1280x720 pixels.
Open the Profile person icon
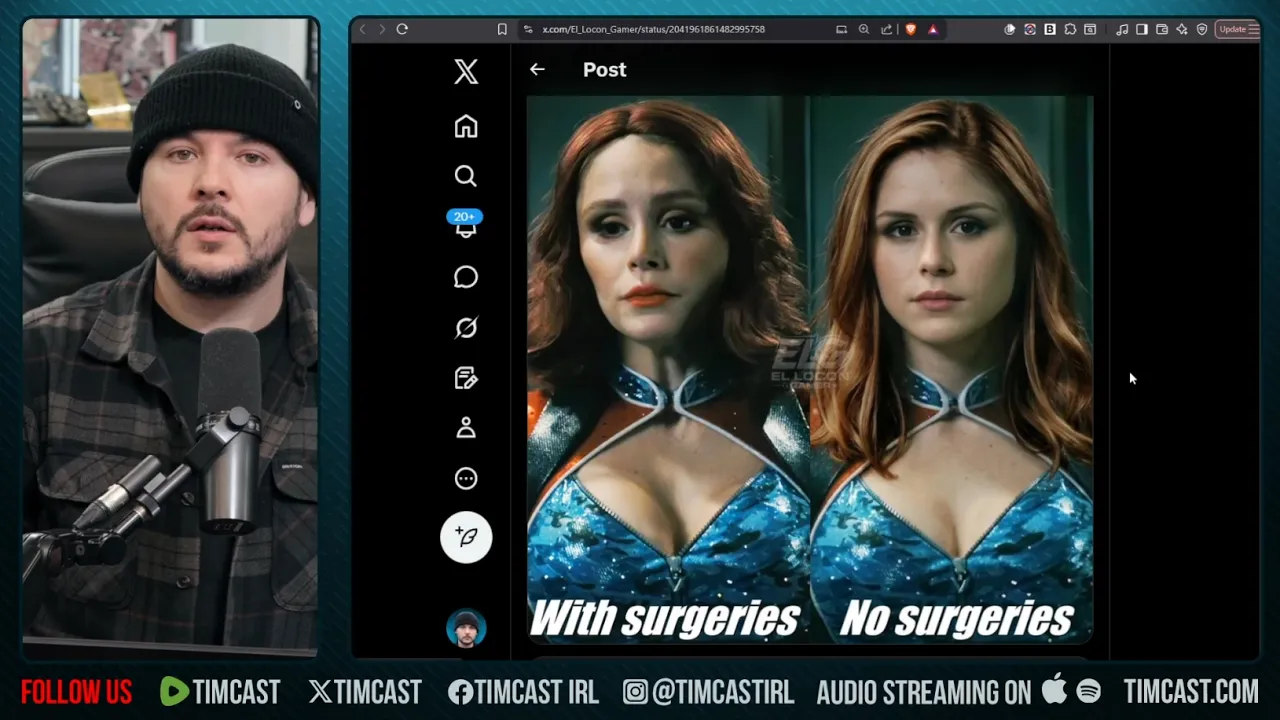(466, 428)
